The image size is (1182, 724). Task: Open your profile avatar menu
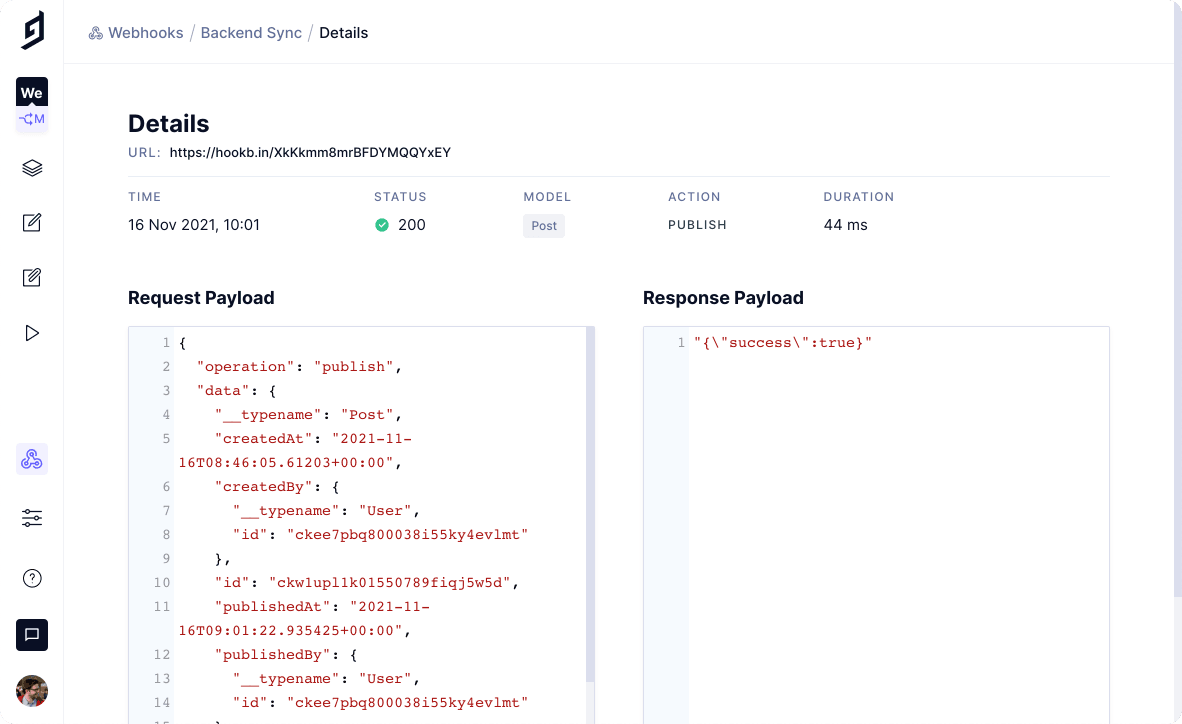(31, 691)
